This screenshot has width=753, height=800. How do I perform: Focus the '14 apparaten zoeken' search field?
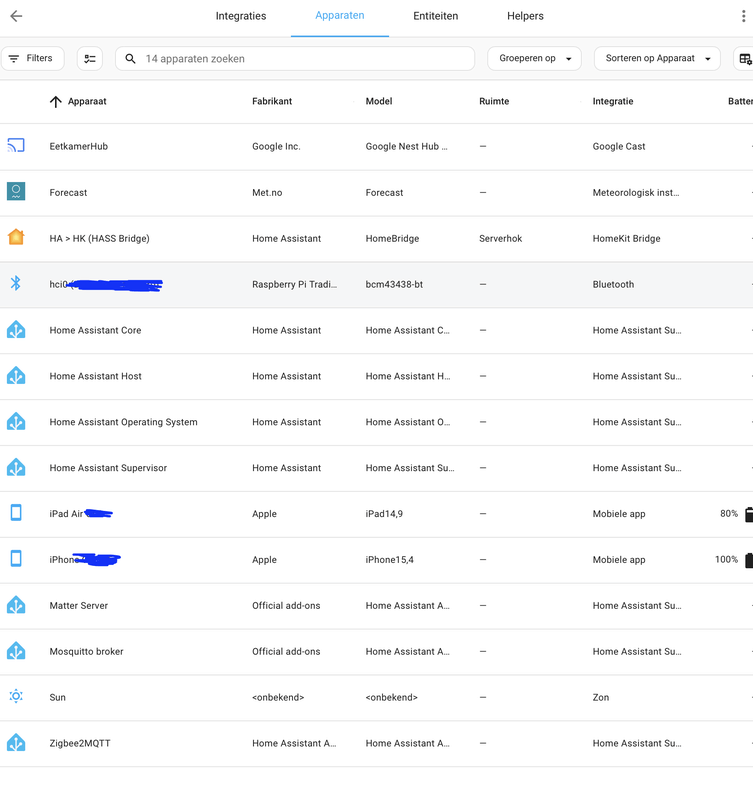coord(295,59)
